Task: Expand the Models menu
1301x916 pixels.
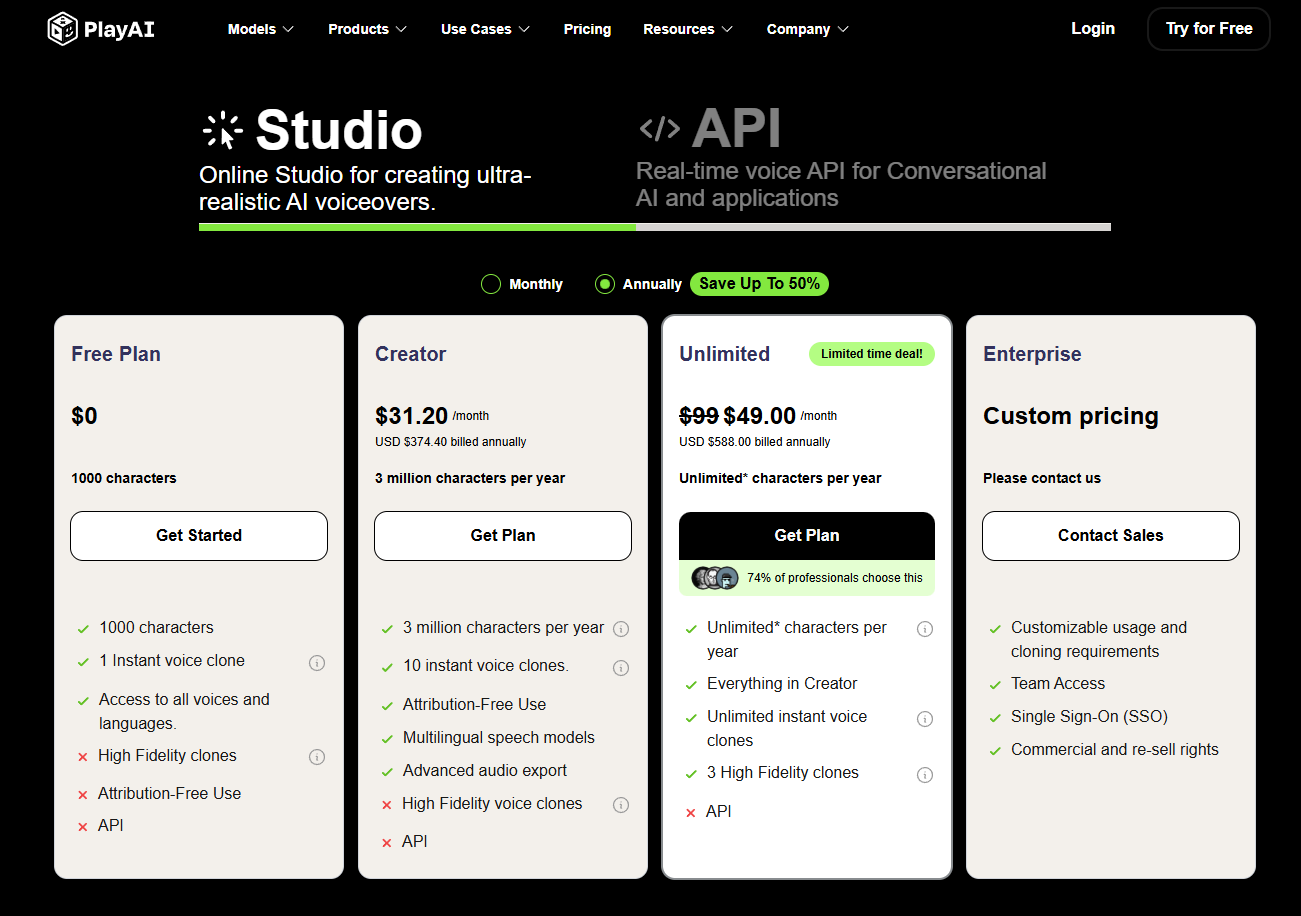Action: [261, 29]
